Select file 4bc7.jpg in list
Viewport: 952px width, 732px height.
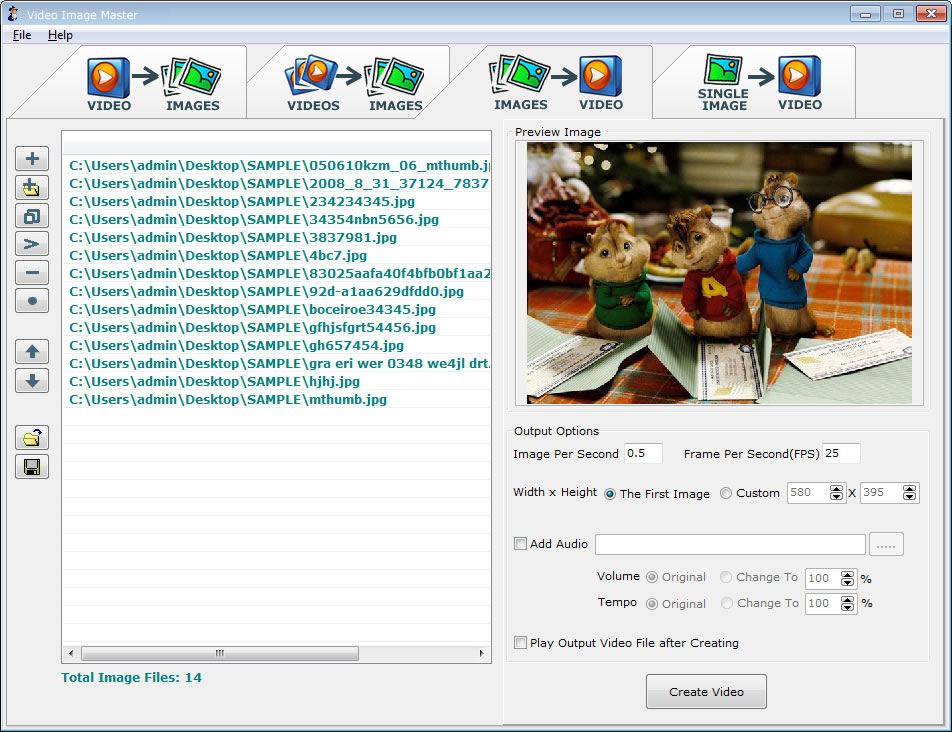tap(277, 256)
